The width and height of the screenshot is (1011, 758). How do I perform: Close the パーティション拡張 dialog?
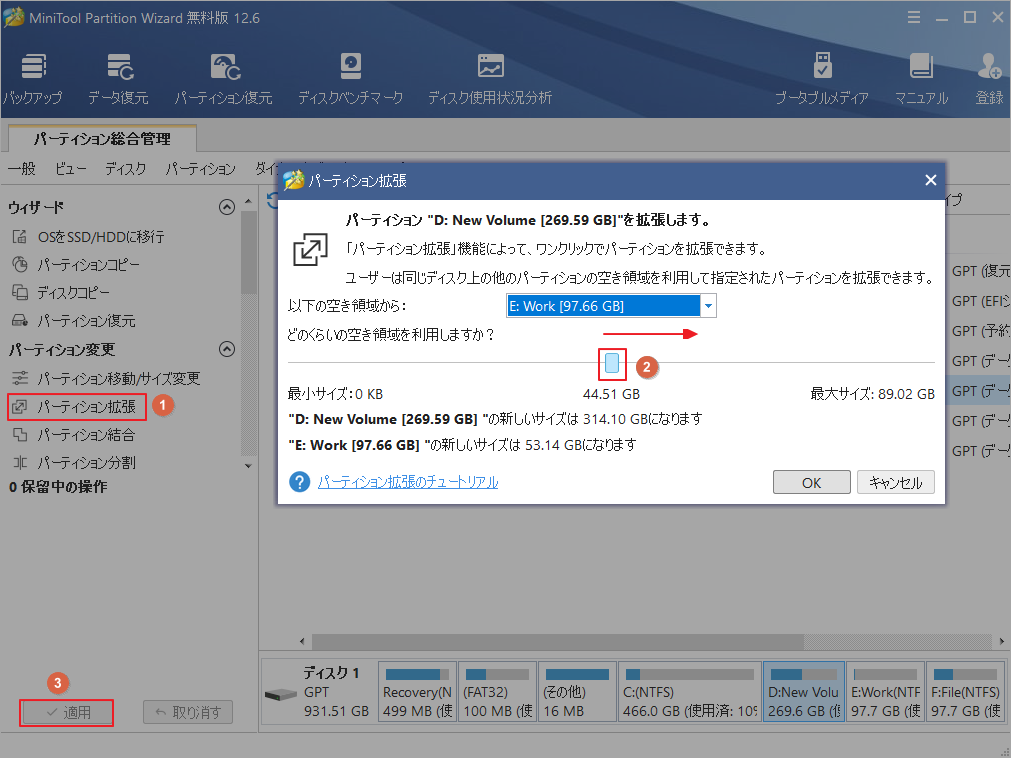tap(930, 180)
